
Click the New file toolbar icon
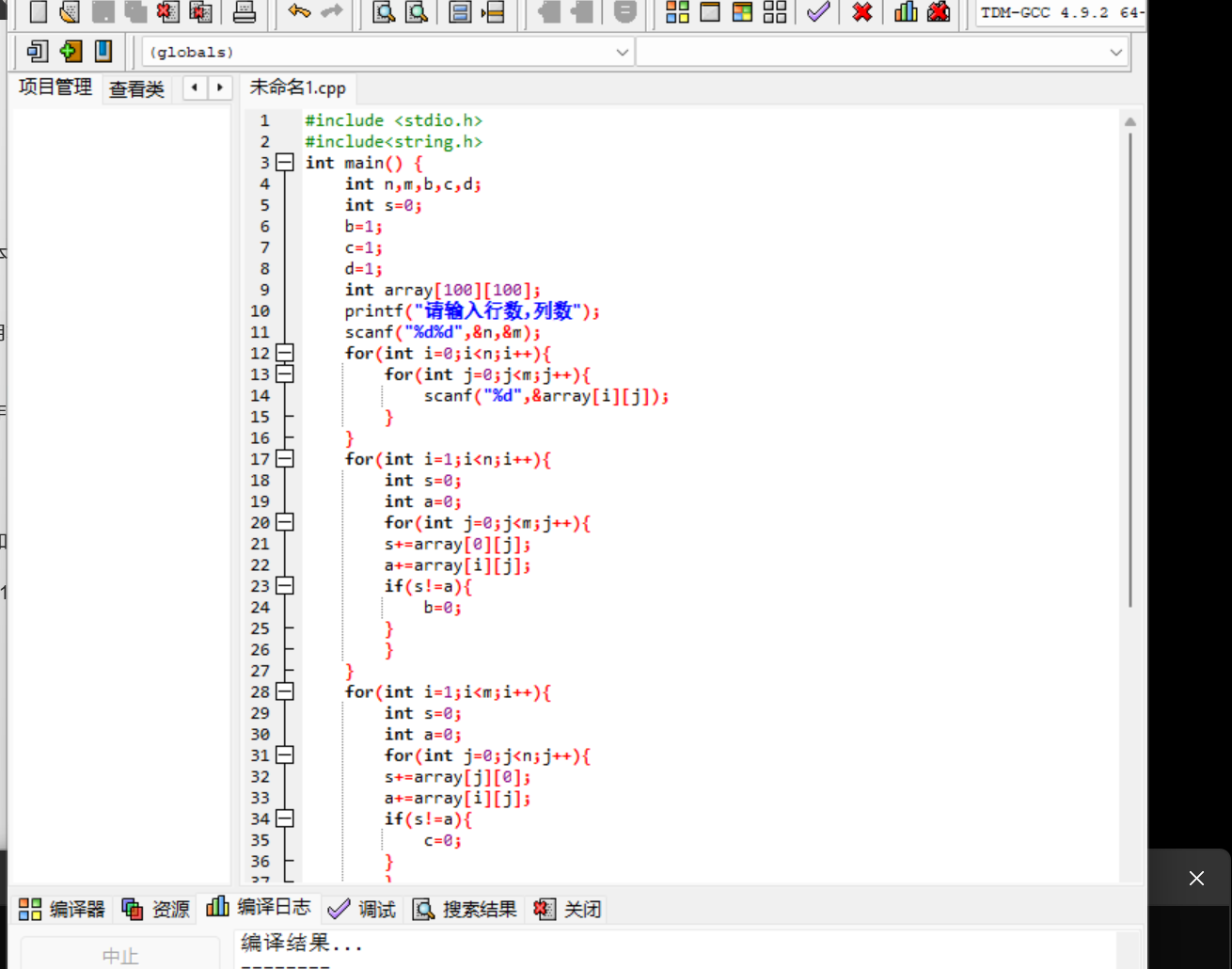[39, 12]
